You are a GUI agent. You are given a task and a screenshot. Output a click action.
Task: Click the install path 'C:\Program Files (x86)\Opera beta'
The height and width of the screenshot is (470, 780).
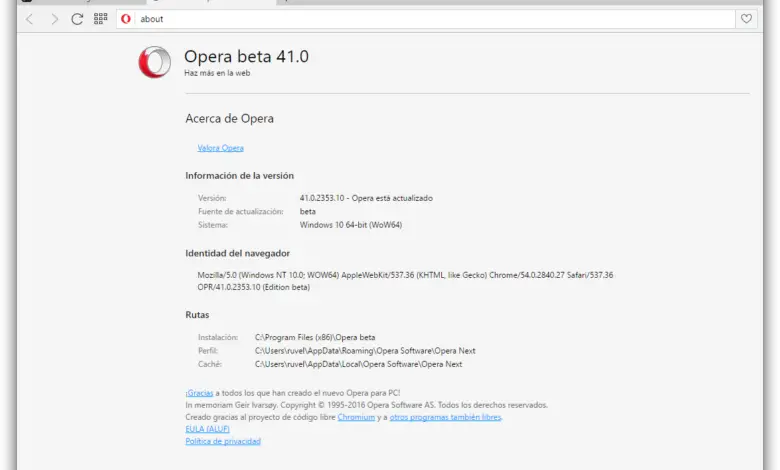(315, 337)
